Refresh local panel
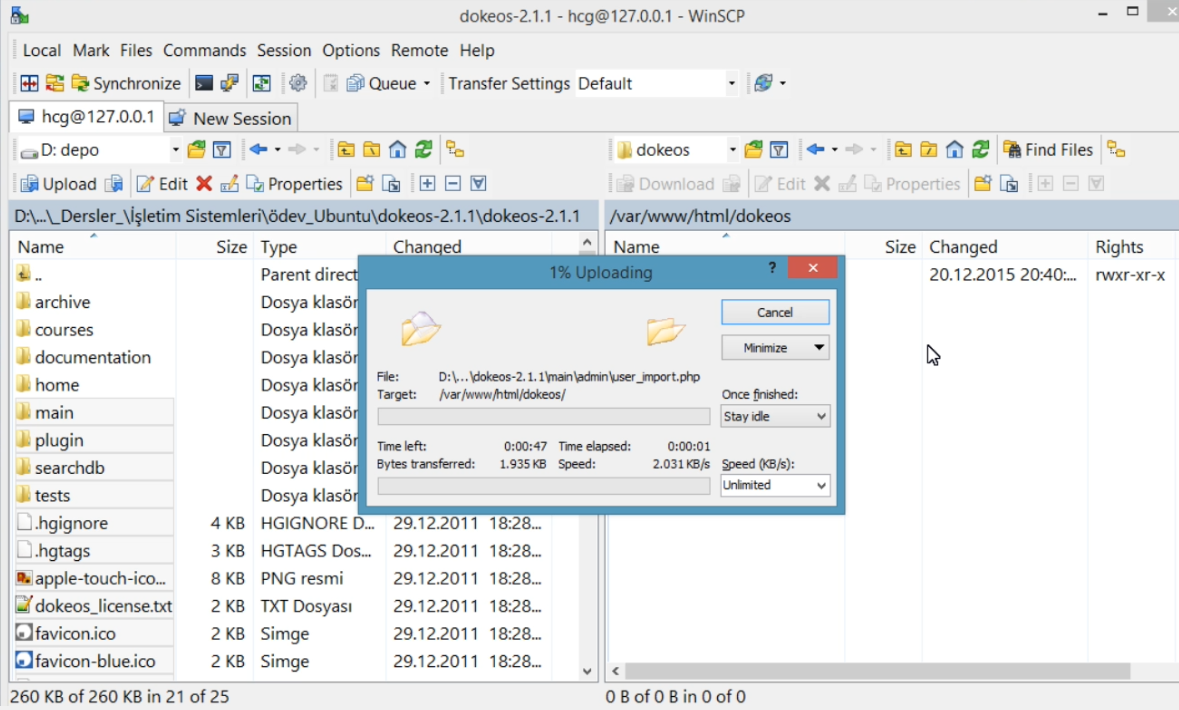Viewport: 1179px width, 710px height. tap(423, 150)
